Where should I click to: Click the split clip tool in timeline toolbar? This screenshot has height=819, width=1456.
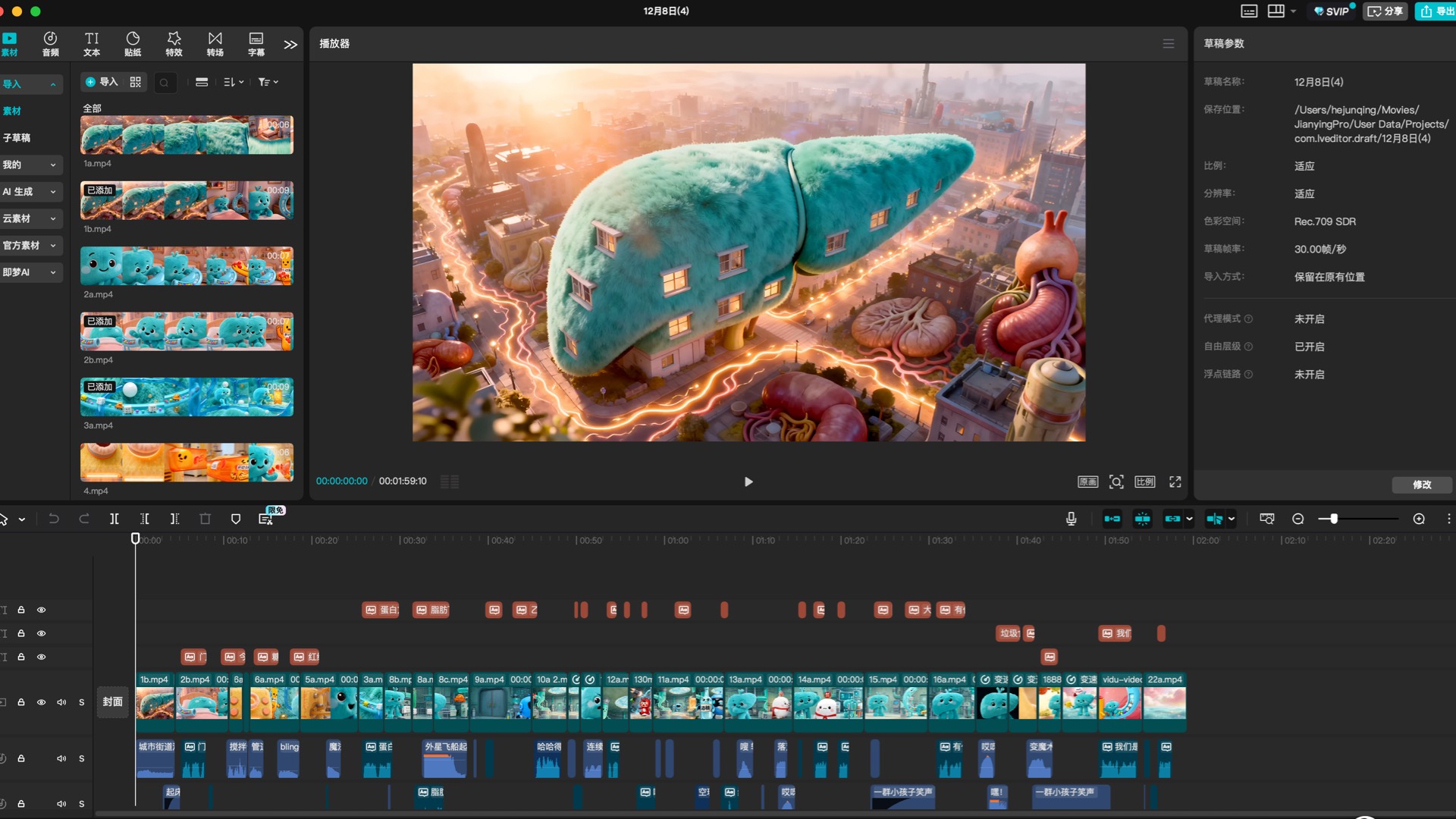pos(114,519)
